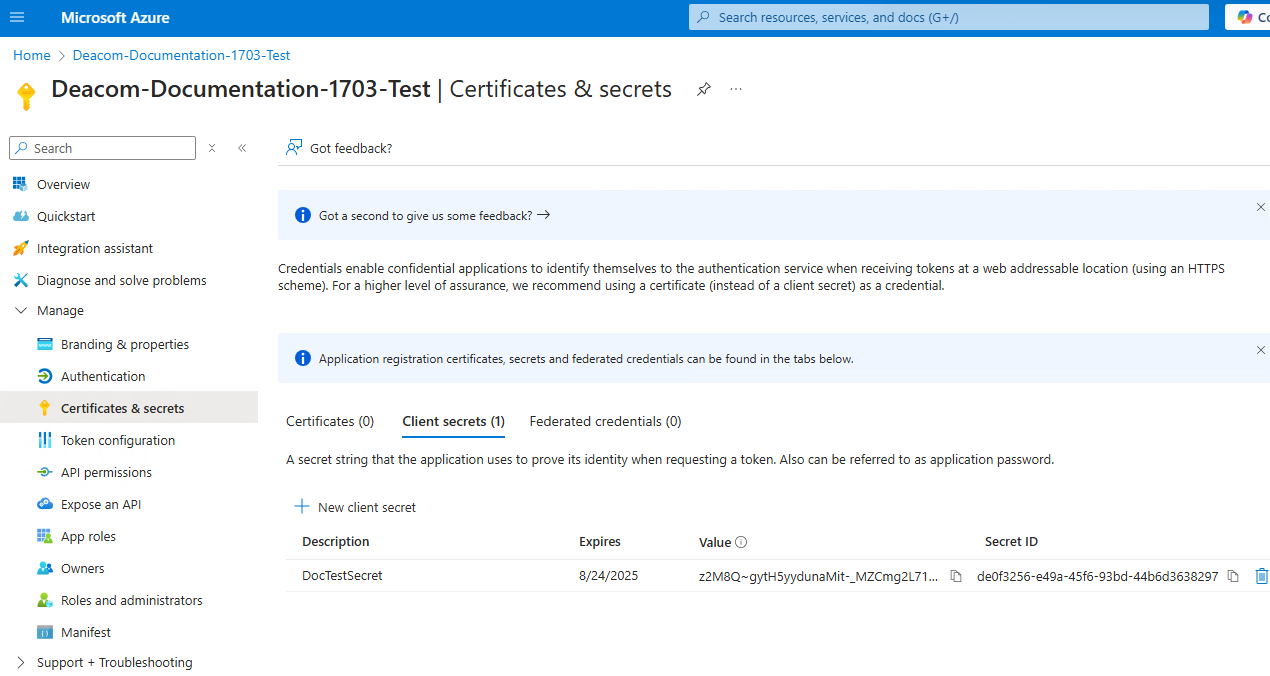Copy the Secret ID to clipboard
Image resolution: width=1270 pixels, height=676 pixels.
(x=1233, y=576)
